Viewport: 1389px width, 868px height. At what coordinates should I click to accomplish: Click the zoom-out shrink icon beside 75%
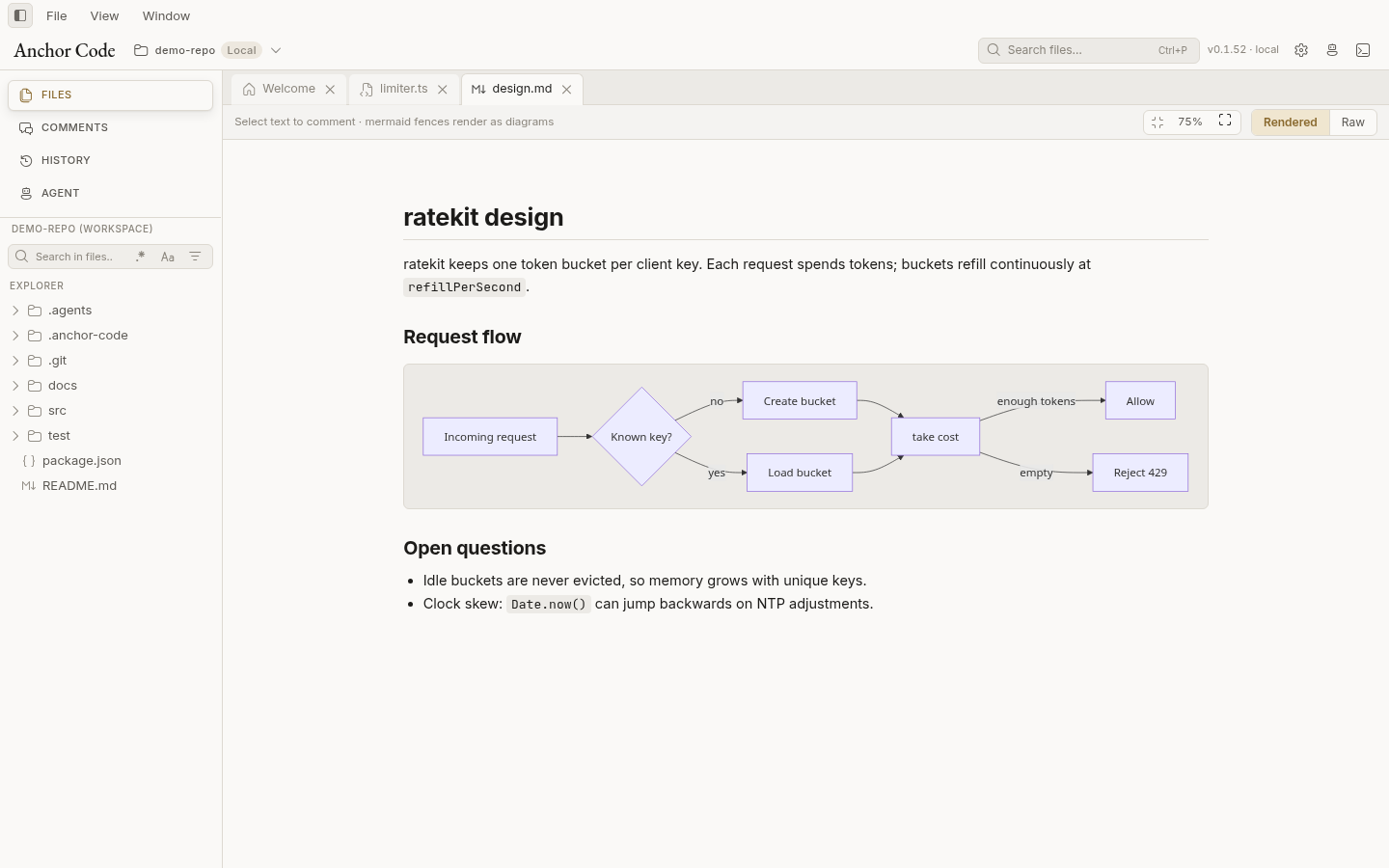[1157, 122]
